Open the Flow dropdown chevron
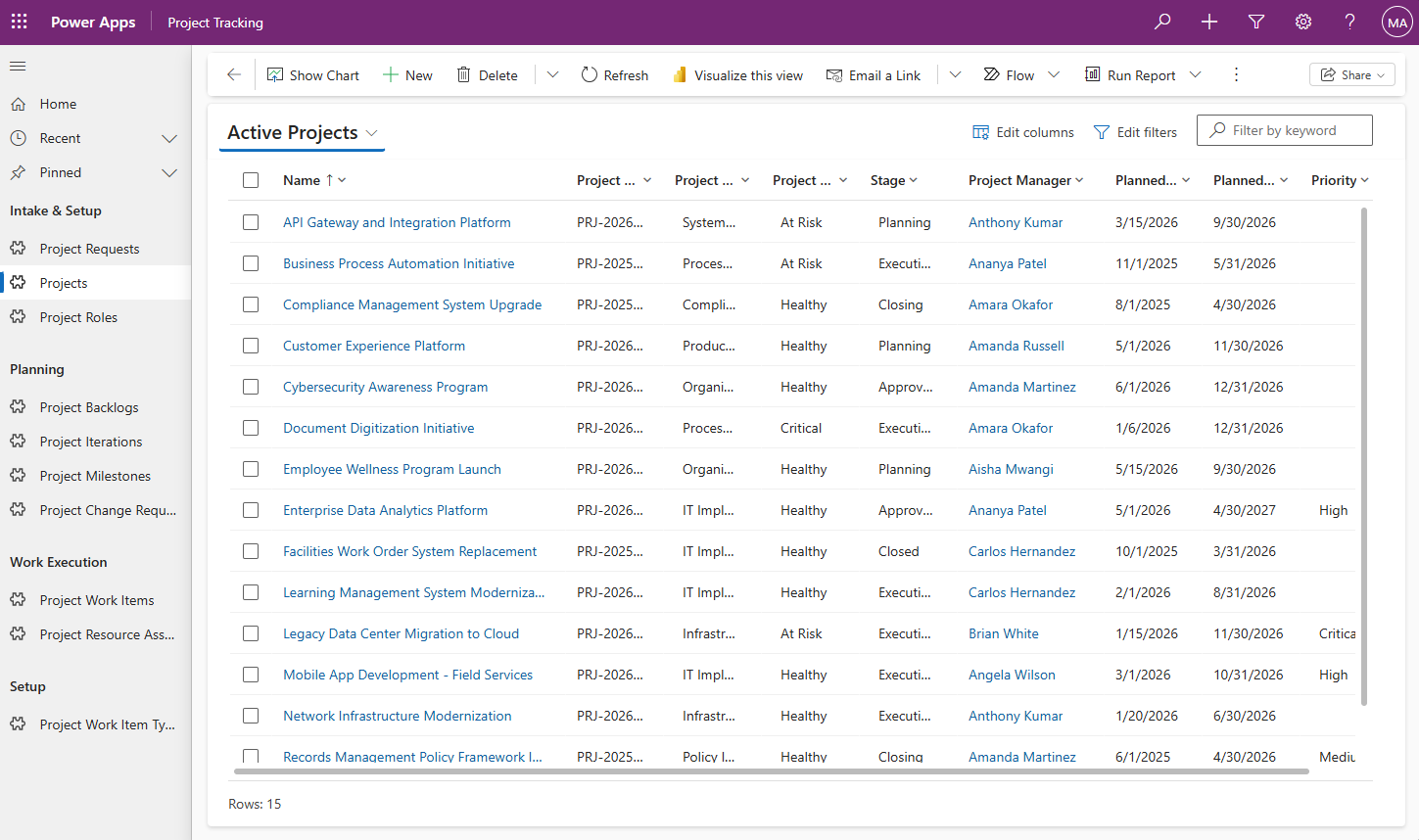Screen dimensions: 1419x840 pyautogui.click(x=1054, y=74)
